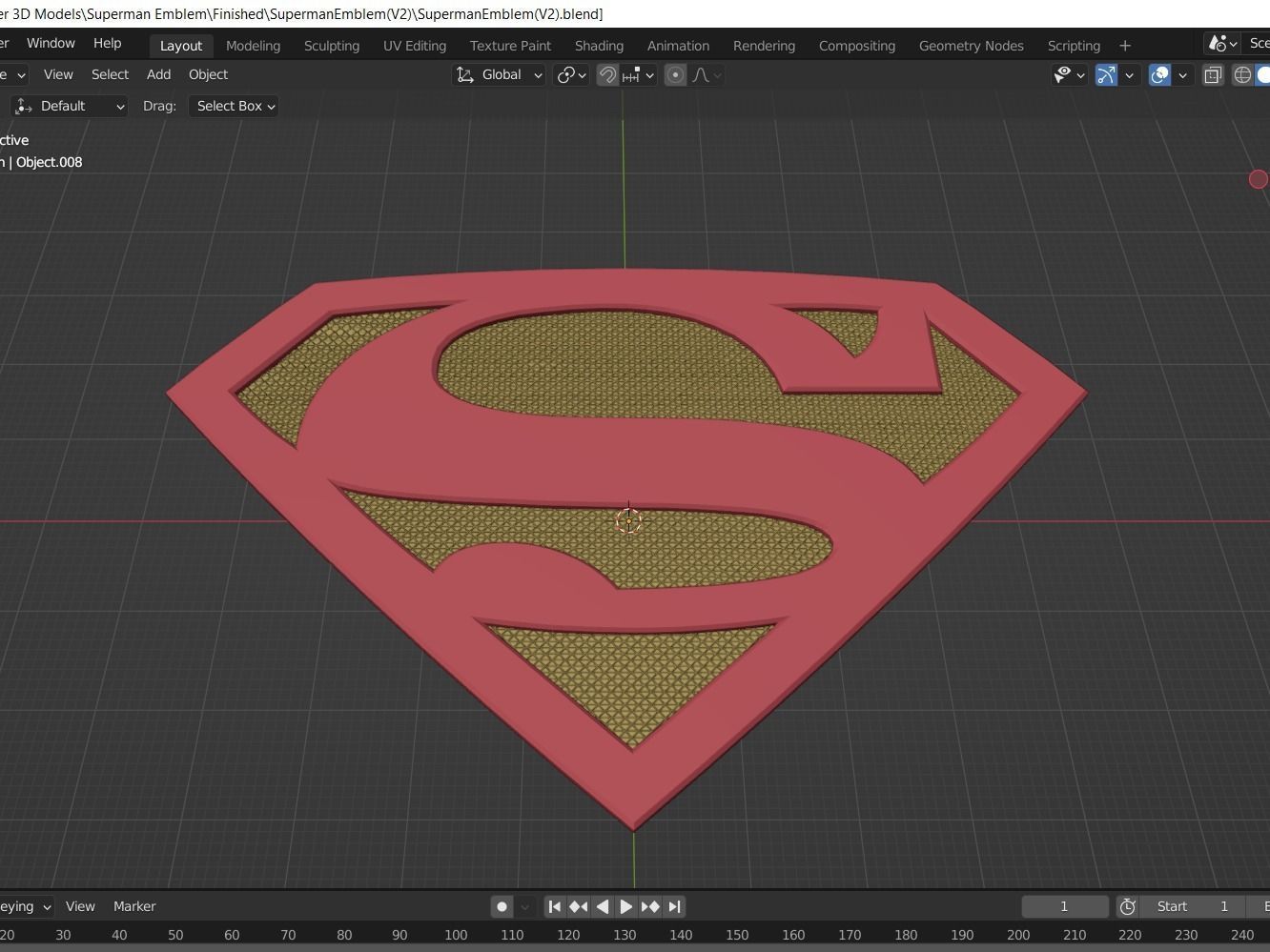This screenshot has height=952, width=1270.
Task: Switch to the Geometry Nodes workspace tab
Action: pyautogui.click(x=971, y=45)
